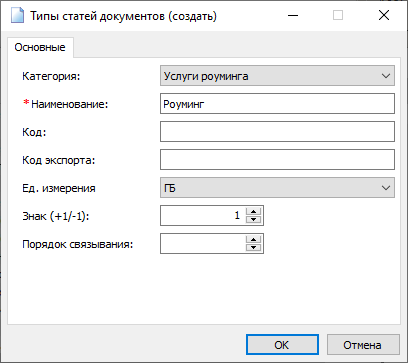This screenshot has height=363, width=408.
Task: Click the Наименование label text
Action: 70,104
